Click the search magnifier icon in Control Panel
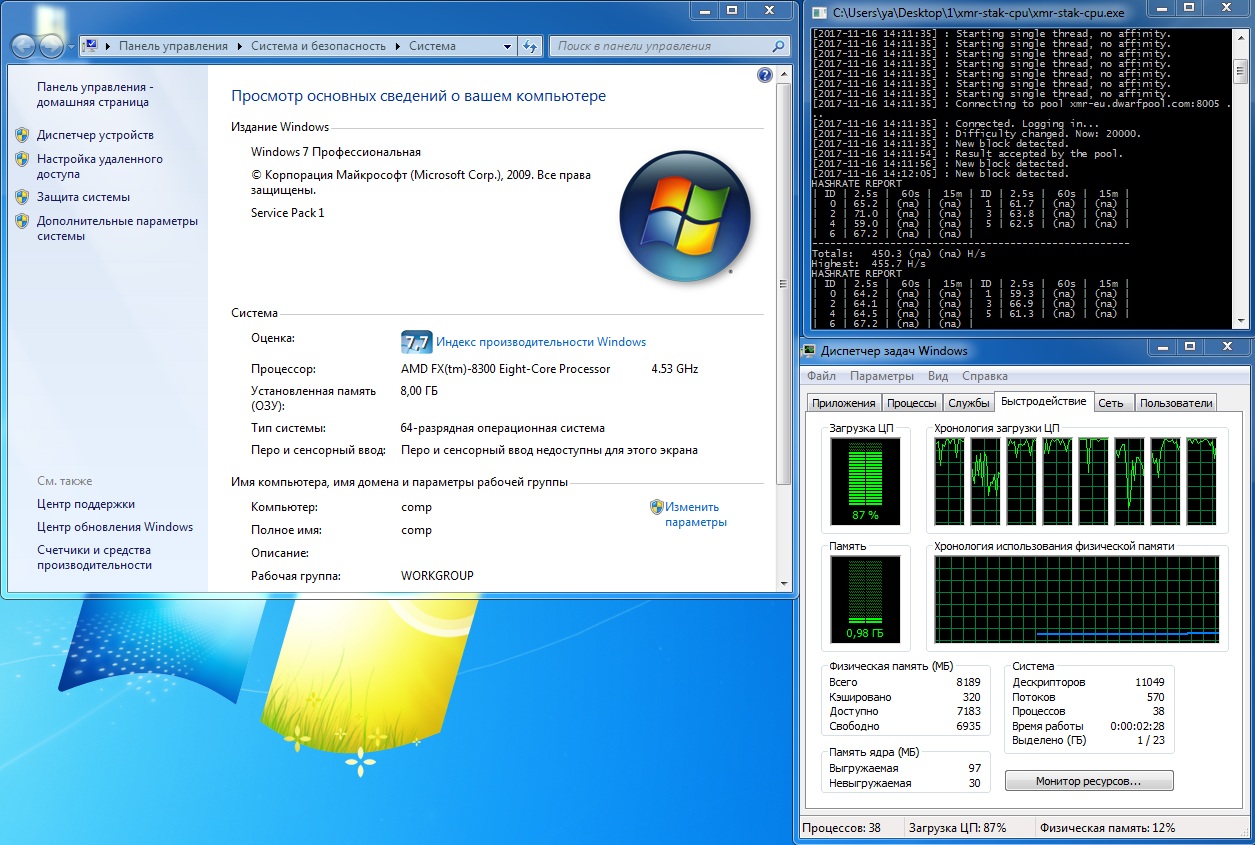This screenshot has width=1255, height=845. [778, 46]
